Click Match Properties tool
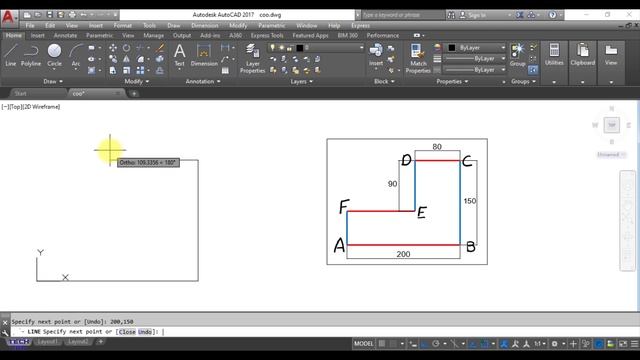640x360 pixels. pos(418,59)
